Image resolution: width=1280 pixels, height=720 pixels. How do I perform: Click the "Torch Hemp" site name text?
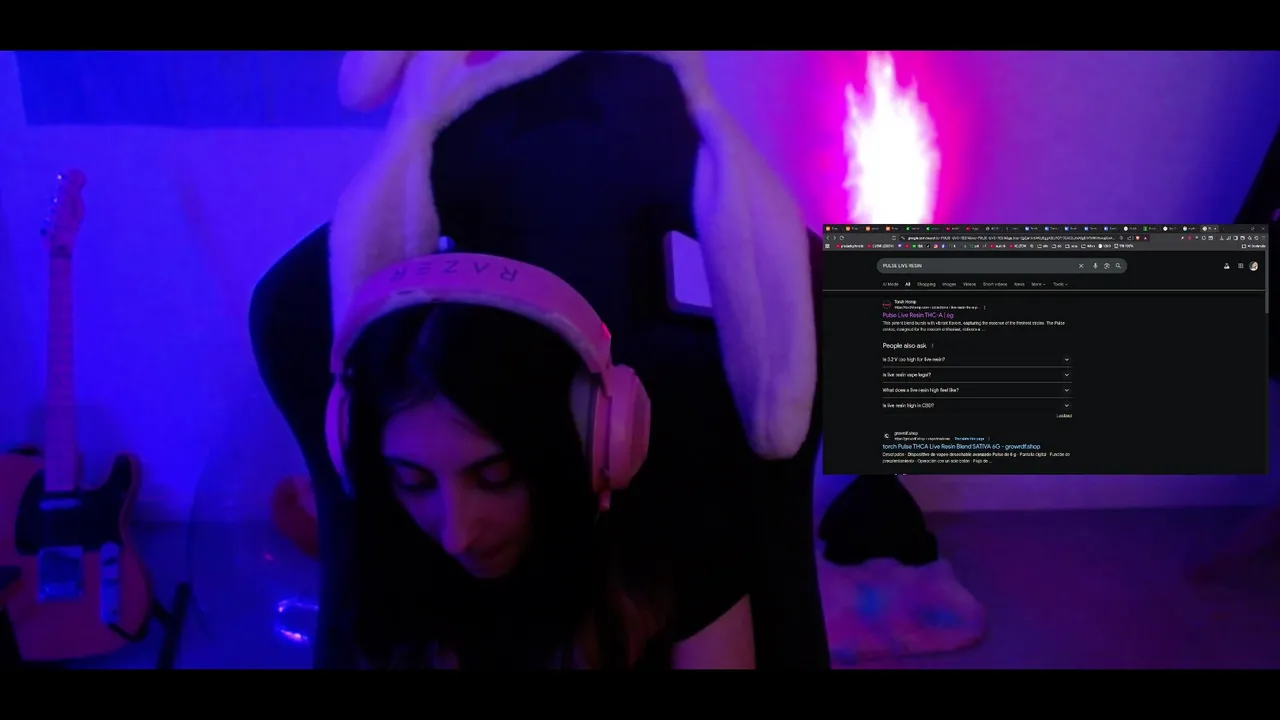point(905,302)
